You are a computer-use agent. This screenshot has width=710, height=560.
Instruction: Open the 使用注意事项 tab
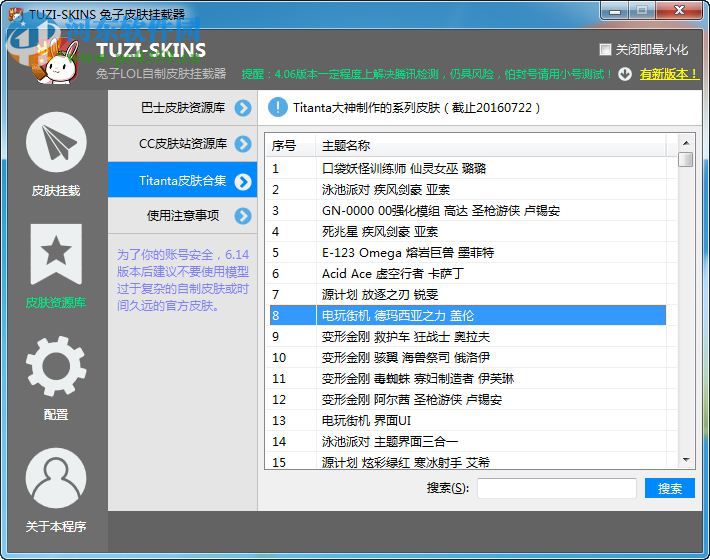[x=182, y=216]
